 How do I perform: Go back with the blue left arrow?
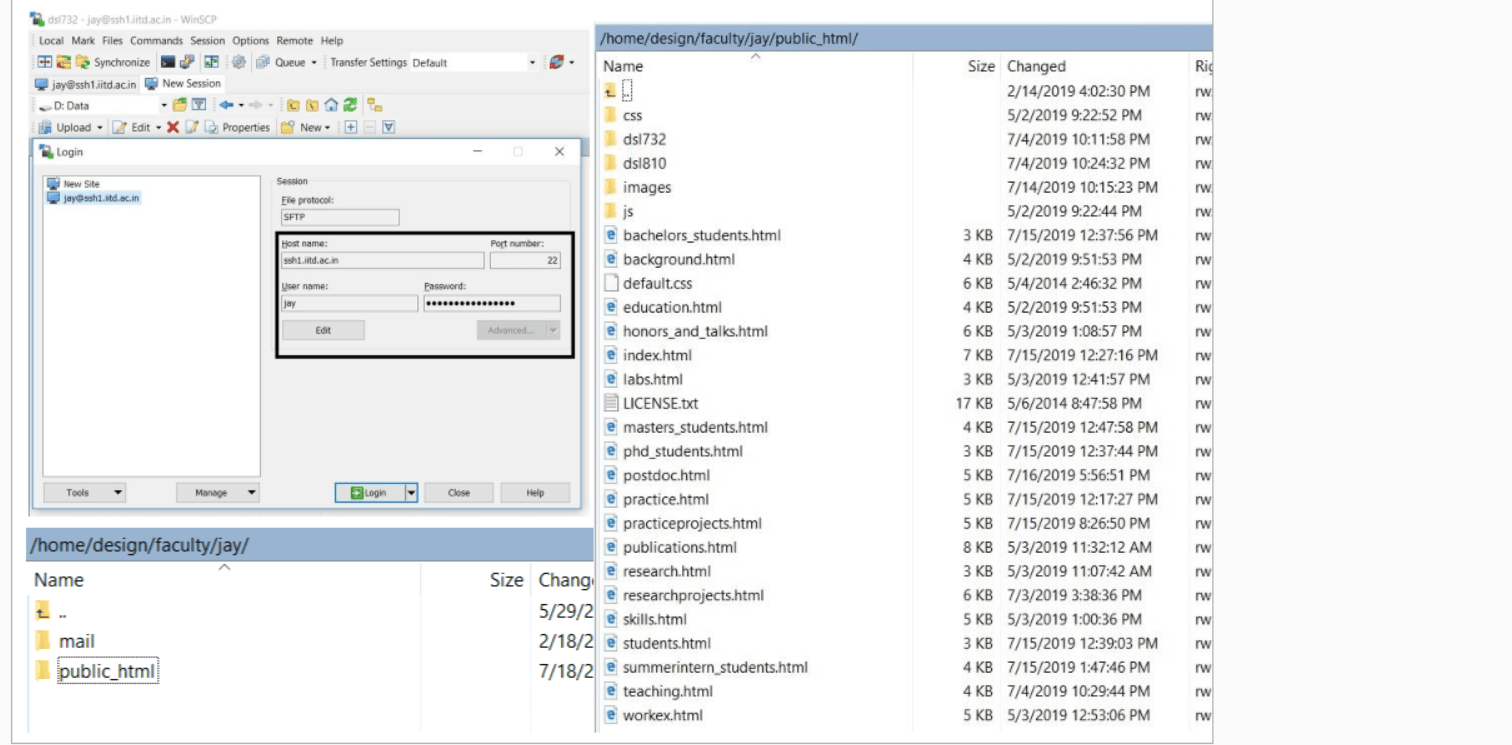click(x=226, y=105)
